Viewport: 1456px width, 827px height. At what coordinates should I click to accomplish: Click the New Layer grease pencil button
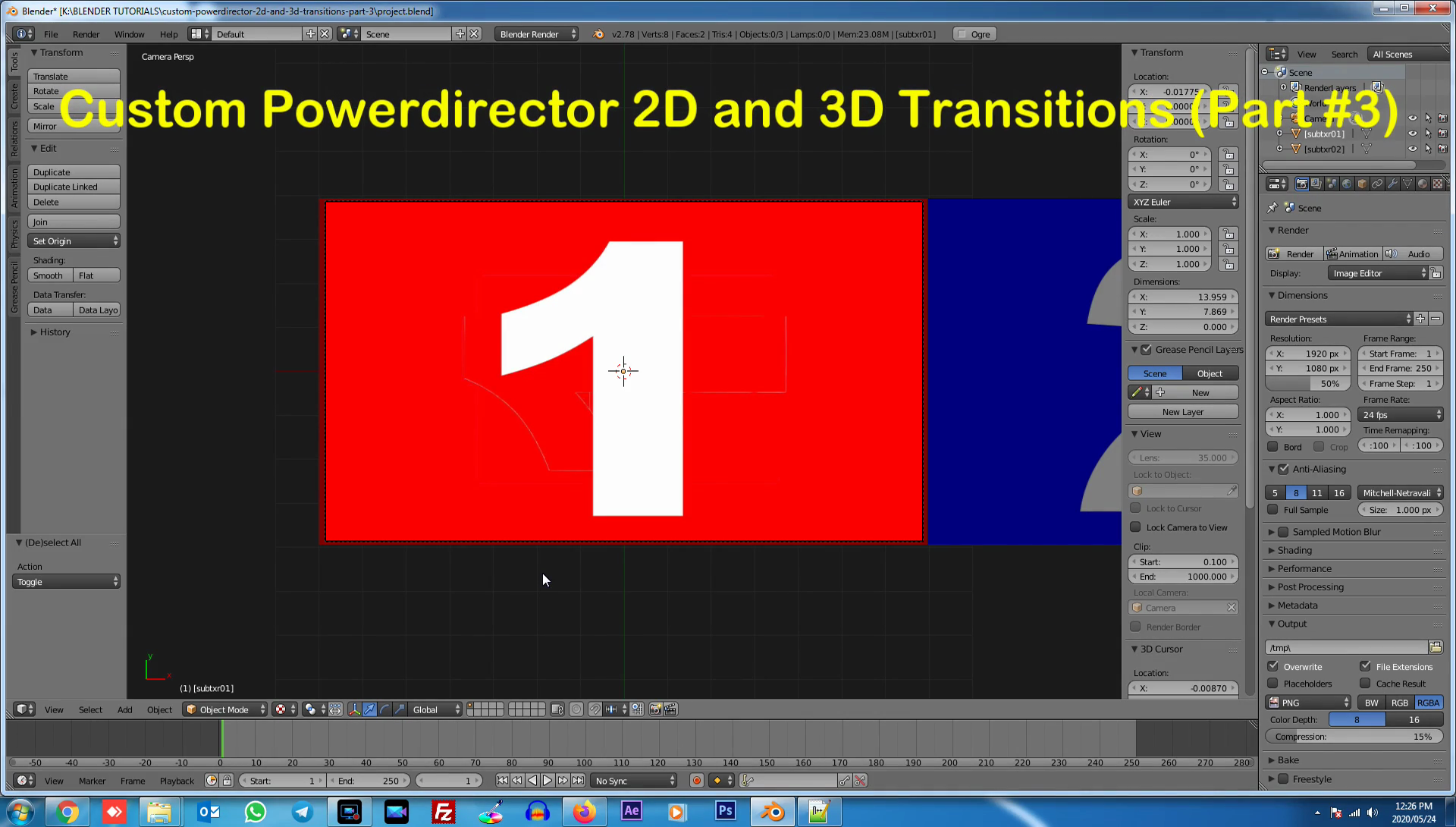(1182, 412)
